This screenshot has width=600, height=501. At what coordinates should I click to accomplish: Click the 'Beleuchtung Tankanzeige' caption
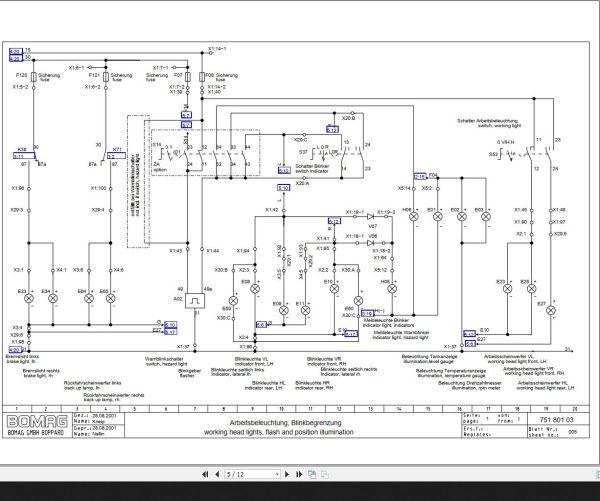[429, 356]
